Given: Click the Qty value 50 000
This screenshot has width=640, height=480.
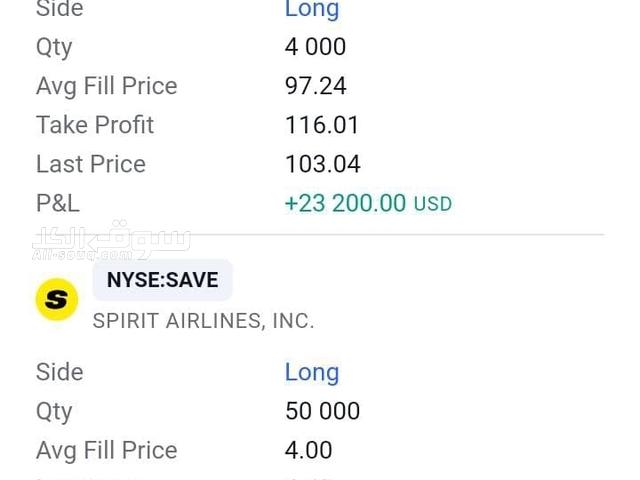Looking at the screenshot, I should (322, 411).
